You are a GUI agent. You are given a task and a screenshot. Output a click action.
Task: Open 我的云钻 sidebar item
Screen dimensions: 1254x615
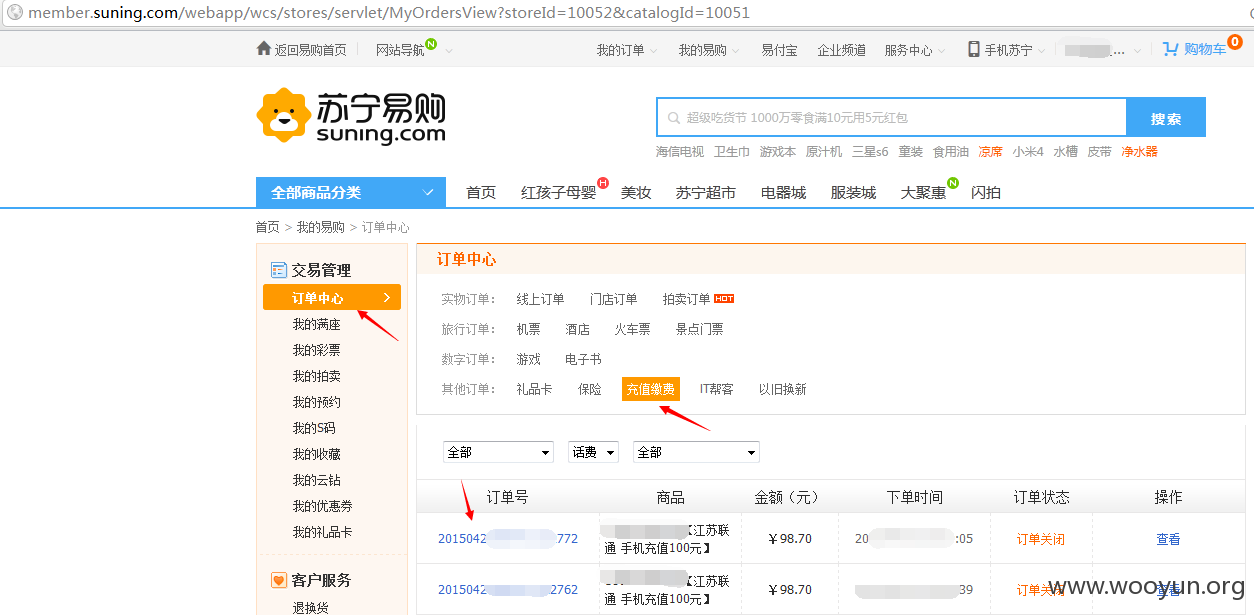point(317,480)
